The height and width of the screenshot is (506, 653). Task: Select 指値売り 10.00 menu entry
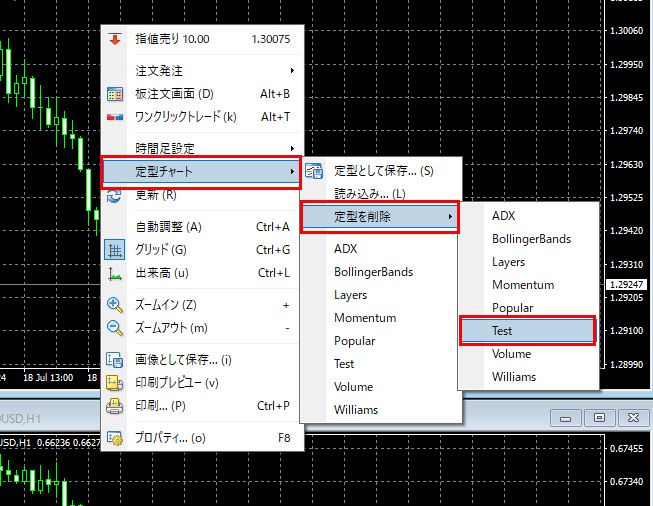coord(202,39)
